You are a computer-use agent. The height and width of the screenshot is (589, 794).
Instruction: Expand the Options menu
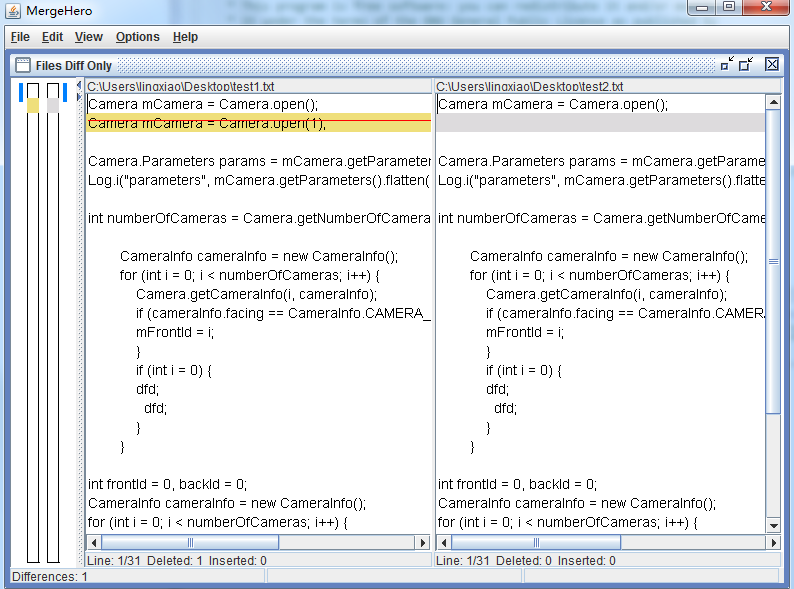137,37
